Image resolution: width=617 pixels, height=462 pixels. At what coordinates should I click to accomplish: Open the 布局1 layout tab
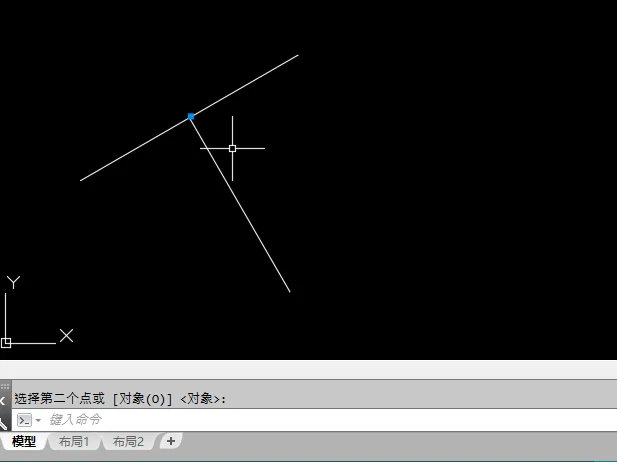(74, 442)
